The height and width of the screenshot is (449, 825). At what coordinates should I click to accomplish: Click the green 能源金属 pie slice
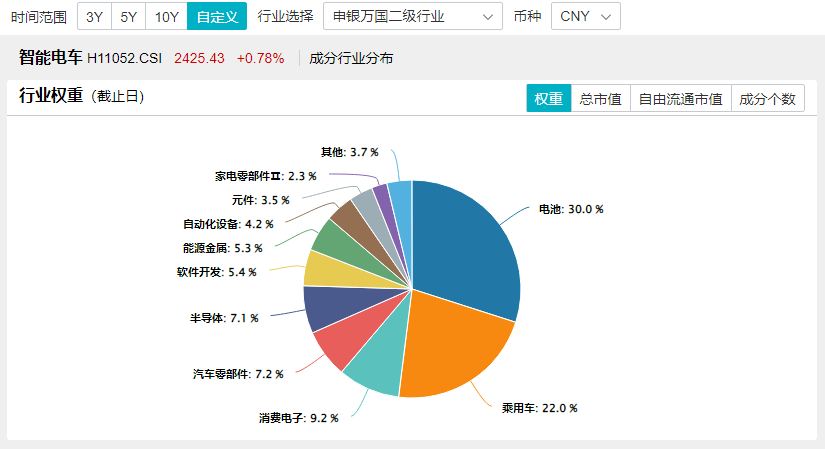[331, 237]
